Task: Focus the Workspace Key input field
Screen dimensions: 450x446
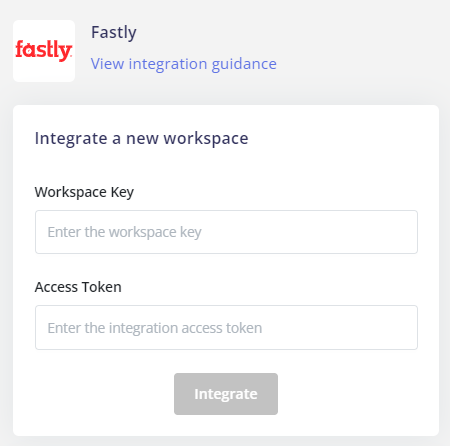Action: pyautogui.click(x=226, y=232)
